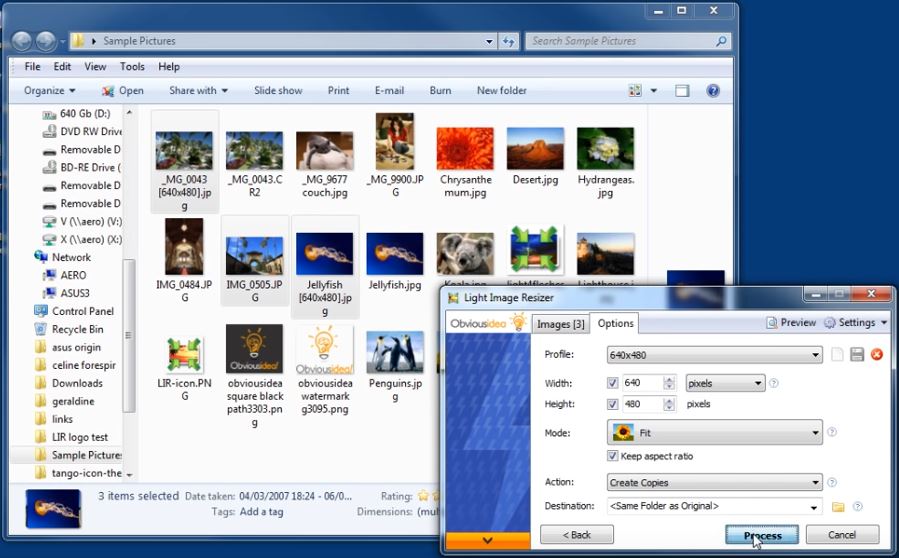Select the 640 Gb (D:) drive
The image size is (899, 558).
click(x=77, y=114)
